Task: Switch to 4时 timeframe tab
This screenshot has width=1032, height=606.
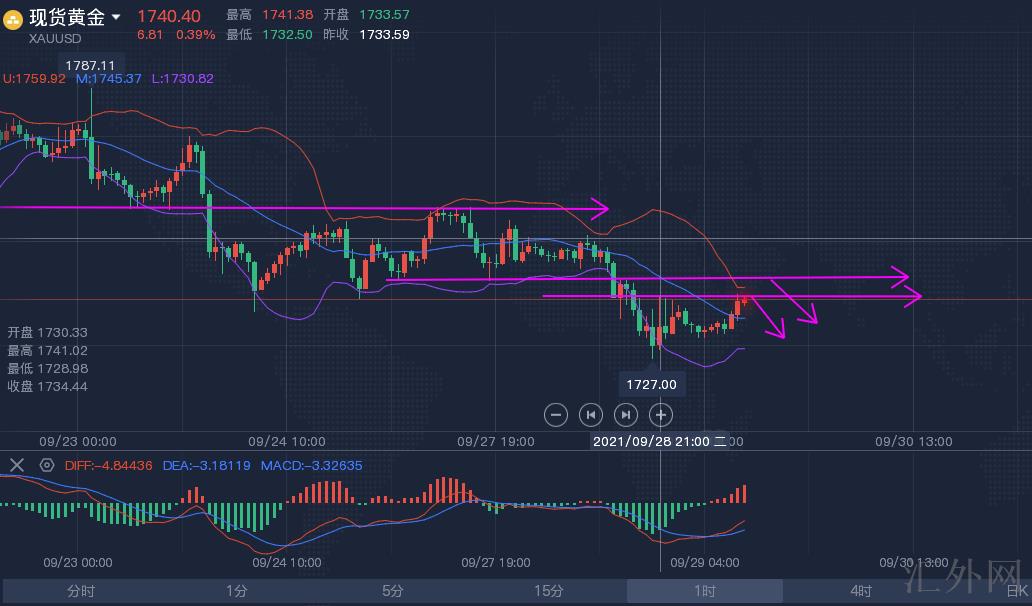Action: coord(860,591)
